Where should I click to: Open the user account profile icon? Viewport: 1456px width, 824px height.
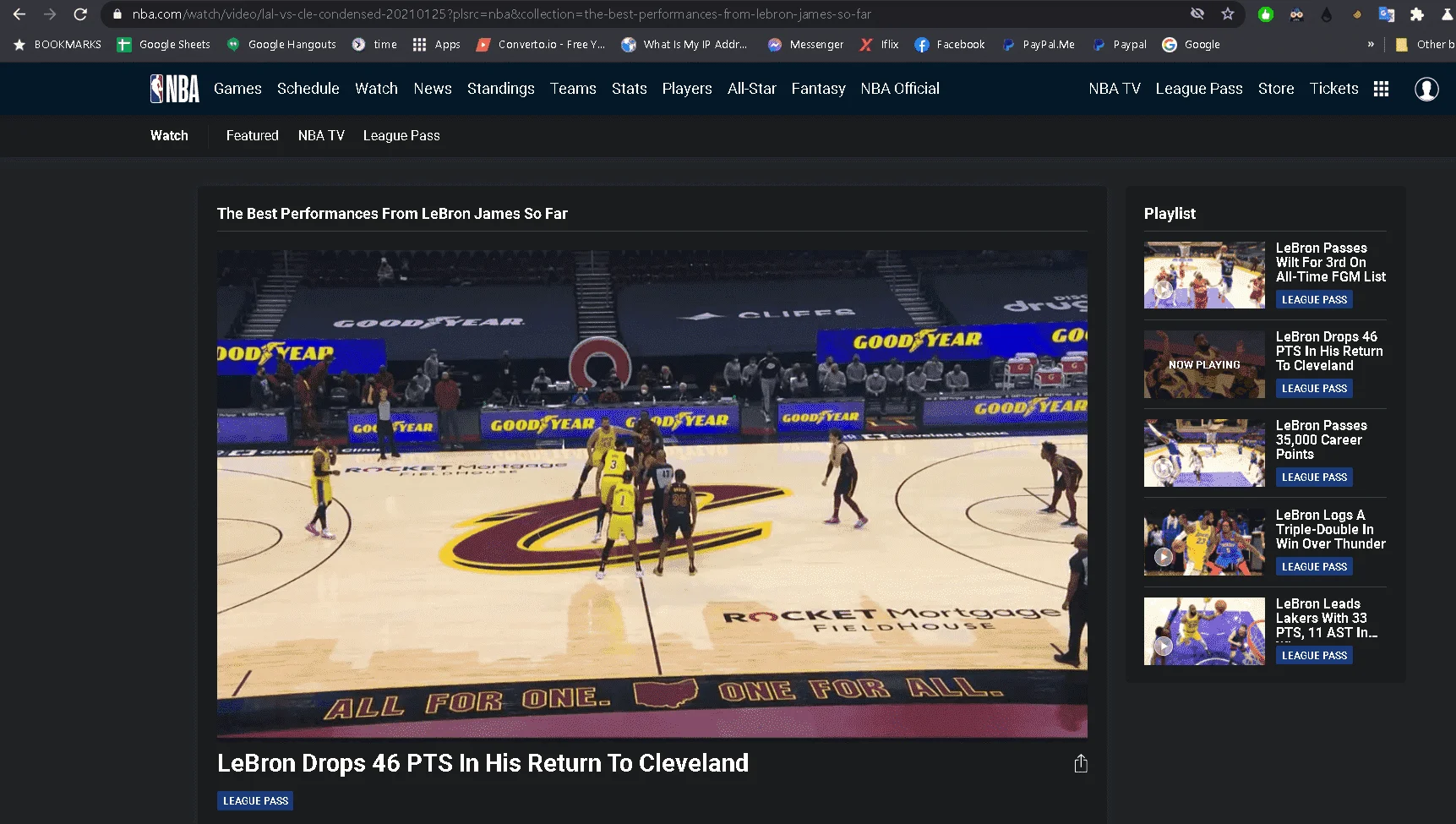[1426, 89]
